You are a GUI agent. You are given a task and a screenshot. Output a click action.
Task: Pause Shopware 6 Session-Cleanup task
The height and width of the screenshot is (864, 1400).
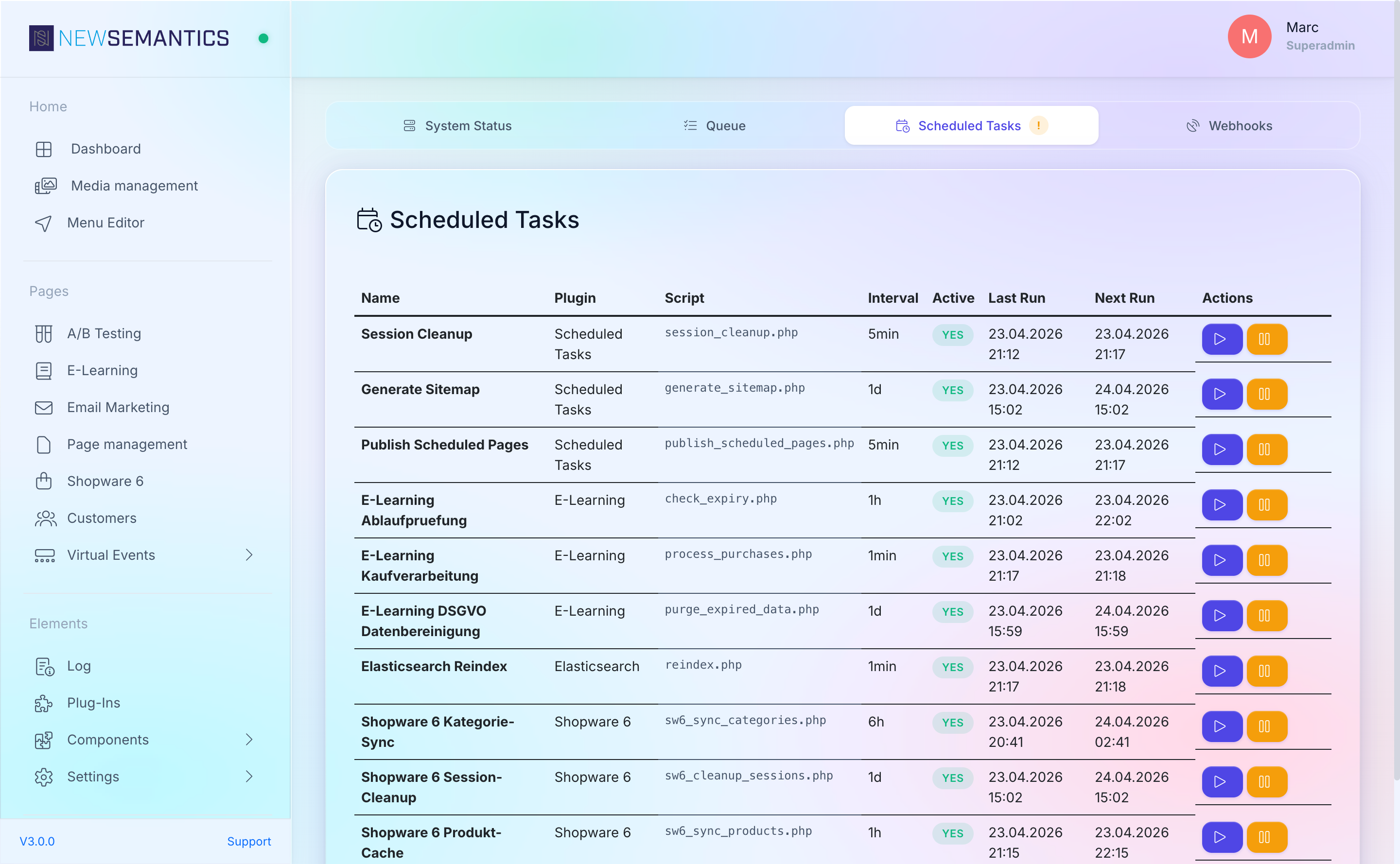coord(1266,782)
